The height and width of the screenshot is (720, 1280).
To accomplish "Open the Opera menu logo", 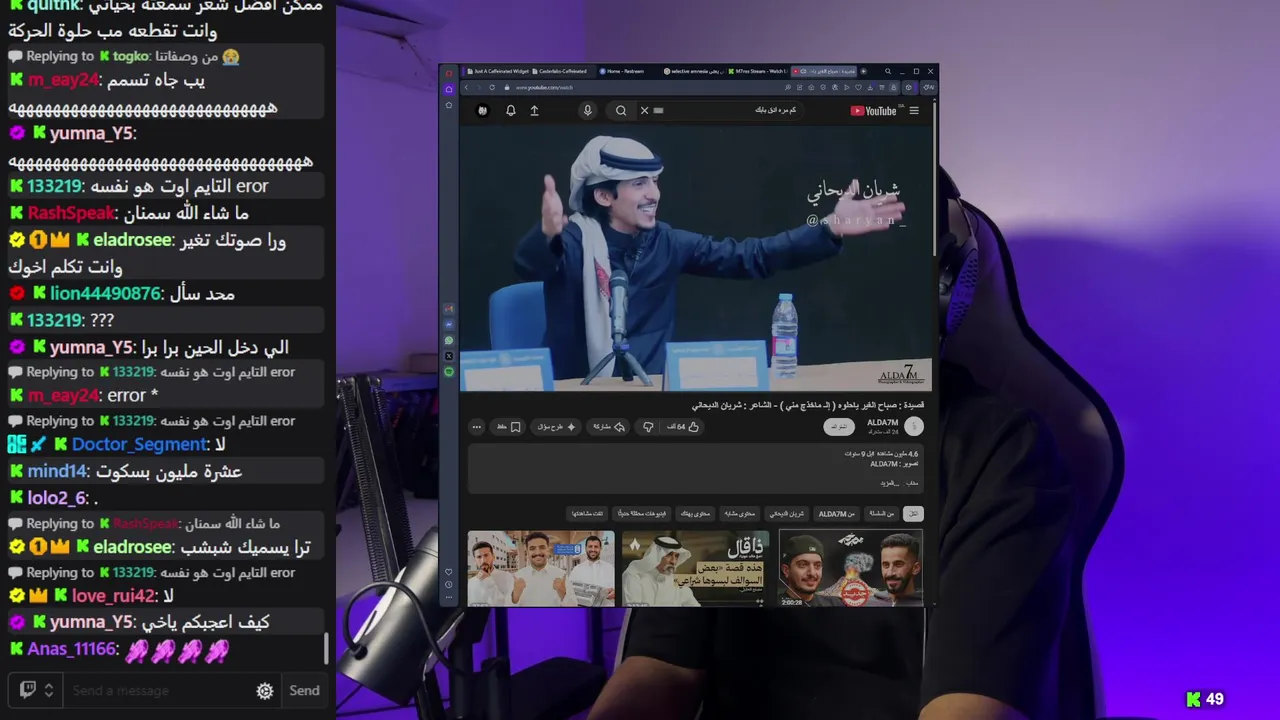I will point(449,73).
